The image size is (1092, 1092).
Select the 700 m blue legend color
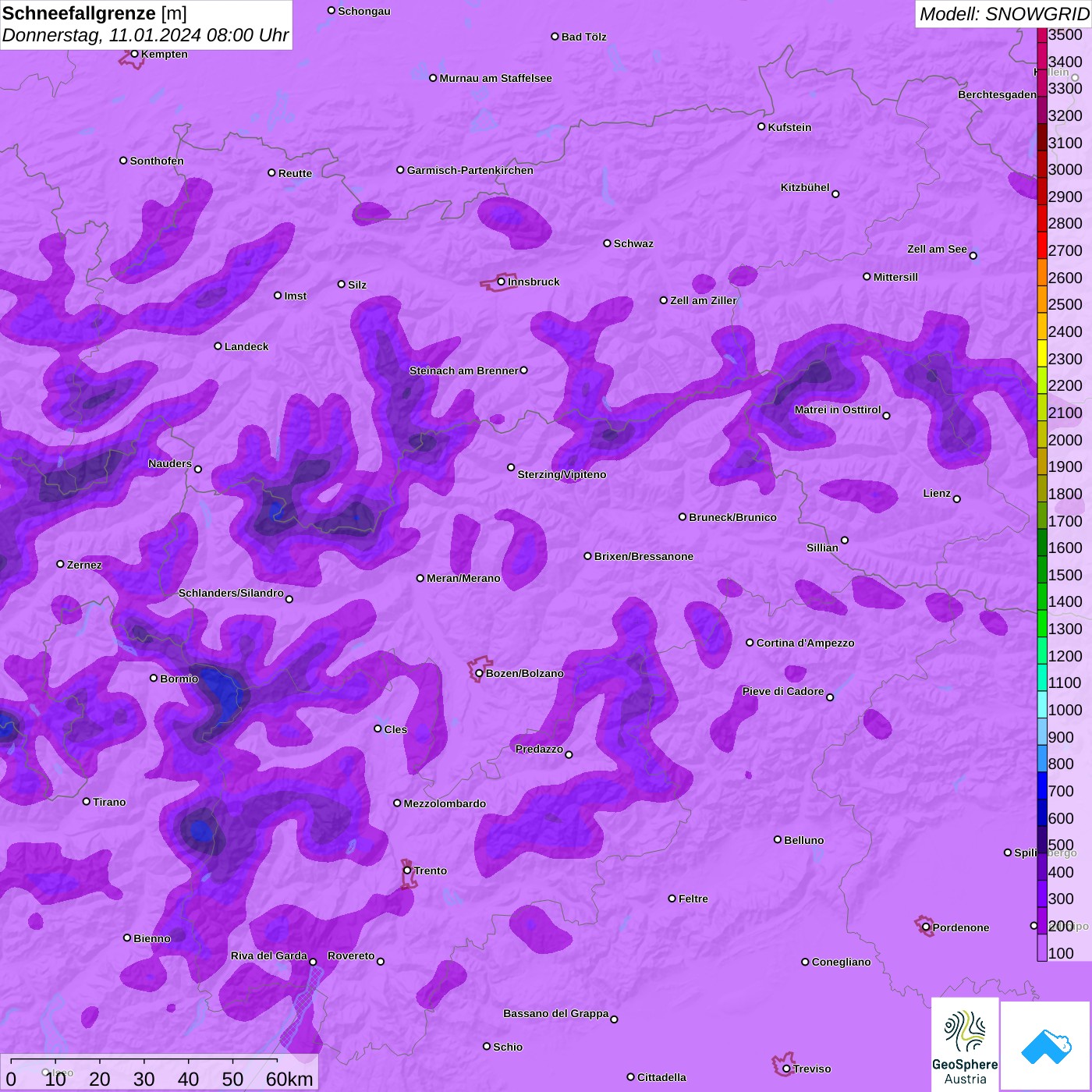1042,785
